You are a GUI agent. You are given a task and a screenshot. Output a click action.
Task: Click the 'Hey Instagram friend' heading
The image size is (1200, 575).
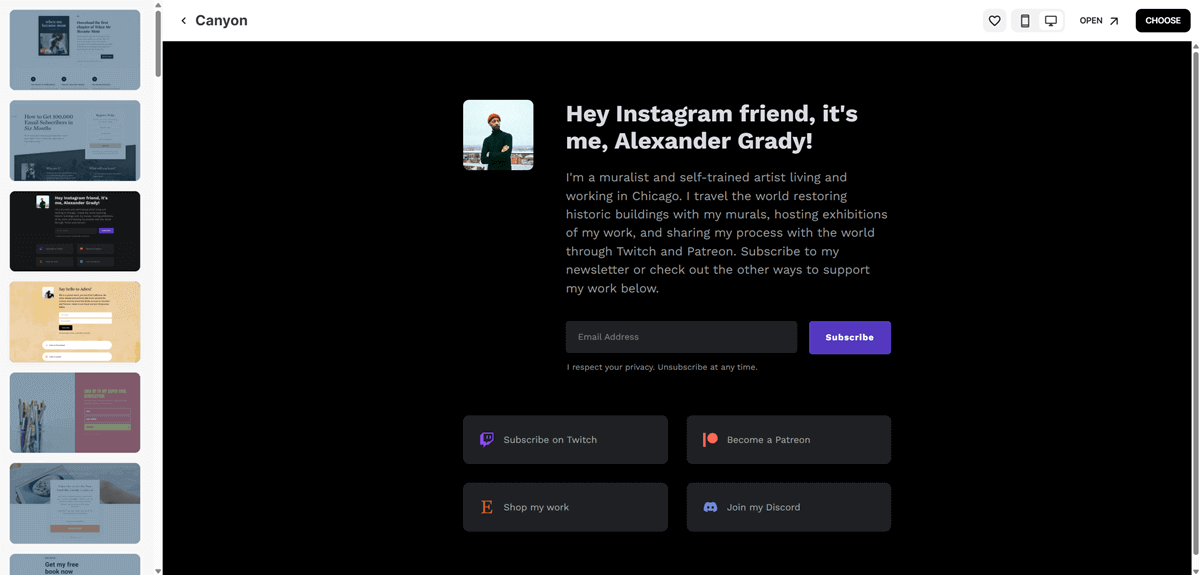click(x=712, y=127)
